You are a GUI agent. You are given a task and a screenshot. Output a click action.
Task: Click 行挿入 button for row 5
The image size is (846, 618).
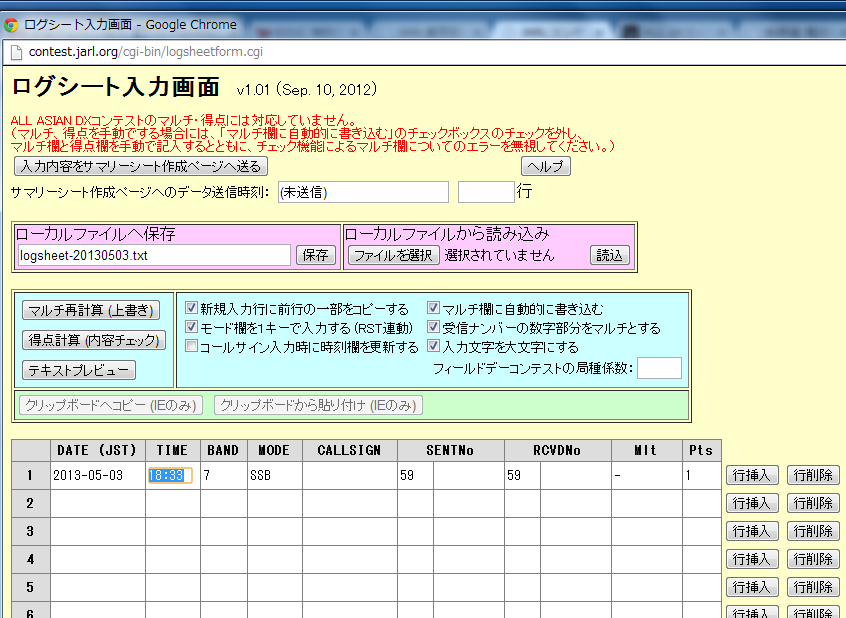tap(752, 587)
